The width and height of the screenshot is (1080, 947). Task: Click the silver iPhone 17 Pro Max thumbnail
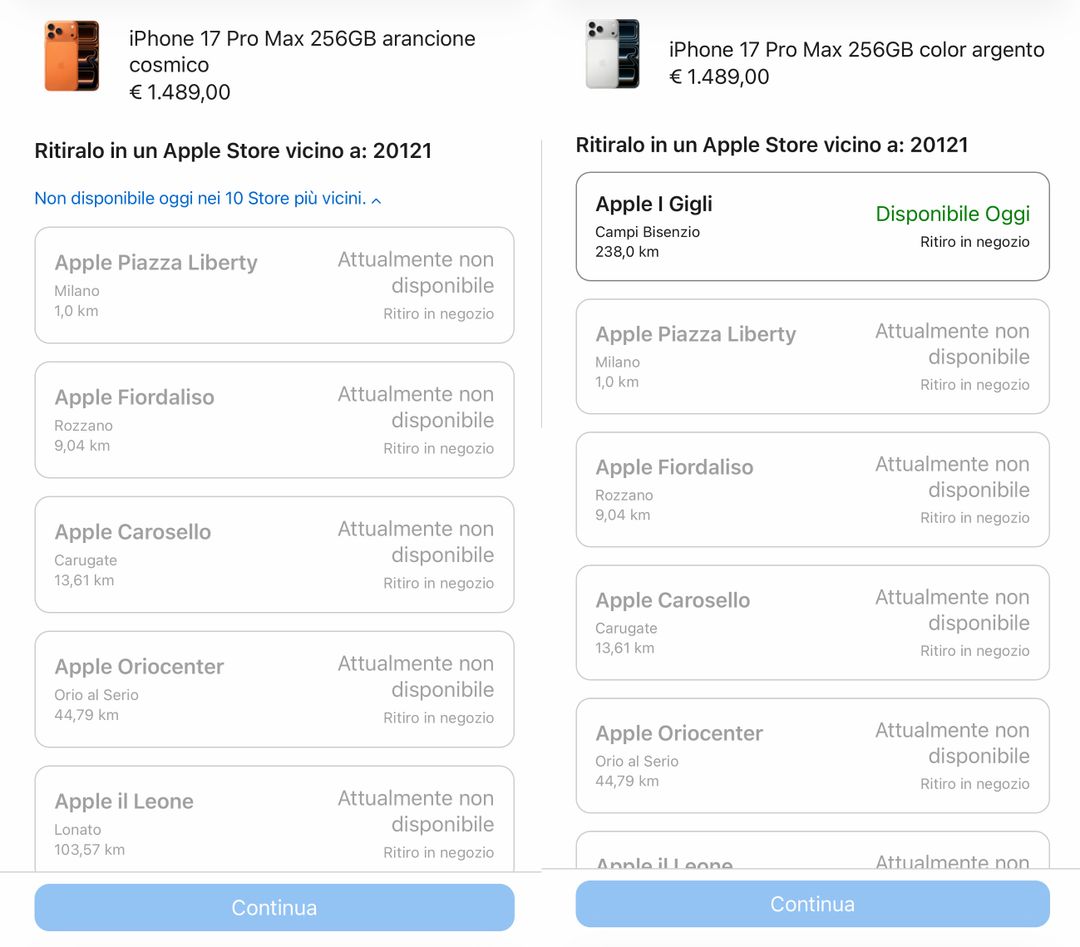[612, 54]
